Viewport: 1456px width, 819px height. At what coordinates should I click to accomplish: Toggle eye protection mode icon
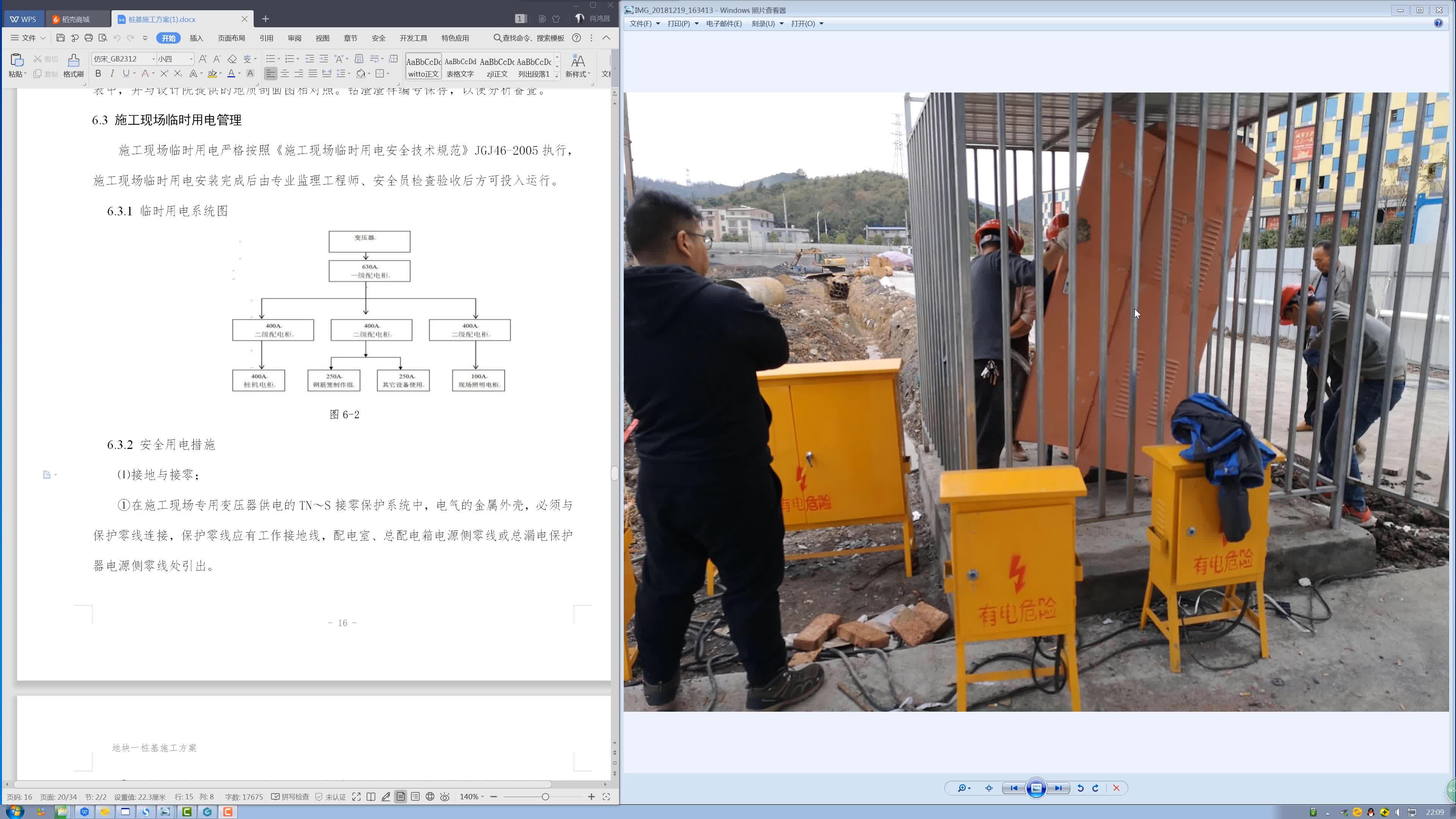point(445,796)
